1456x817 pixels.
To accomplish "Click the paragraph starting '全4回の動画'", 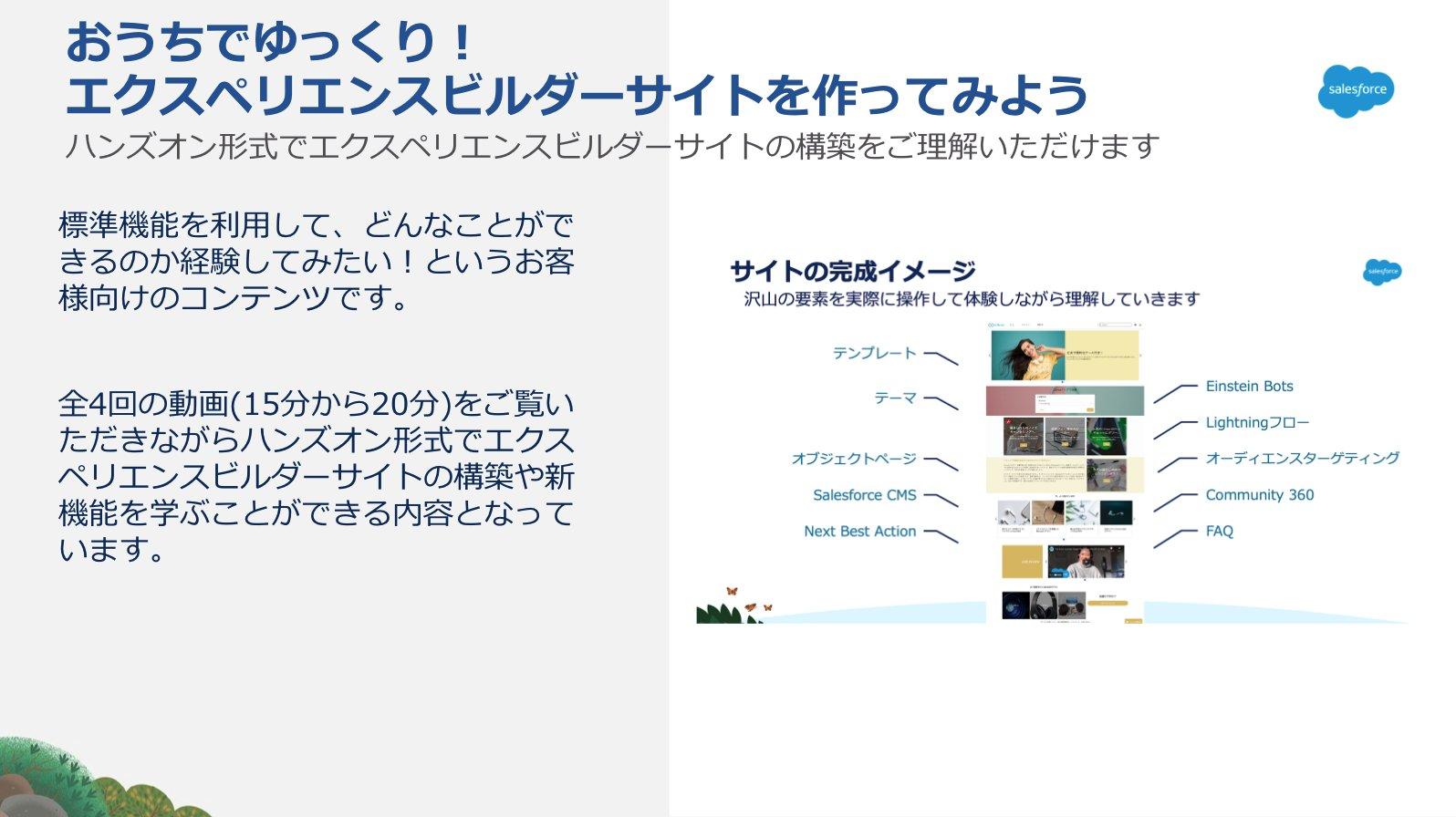I will [317, 476].
